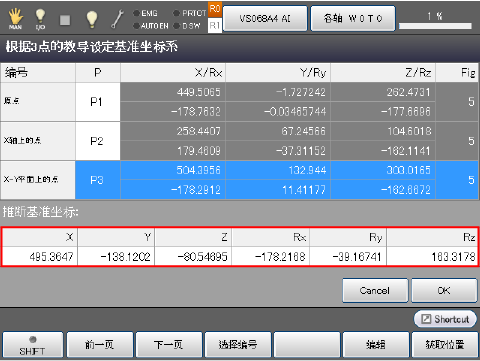Tap the MAN hand mode icon
The height and width of the screenshot is (361, 480).
click(x=15, y=19)
